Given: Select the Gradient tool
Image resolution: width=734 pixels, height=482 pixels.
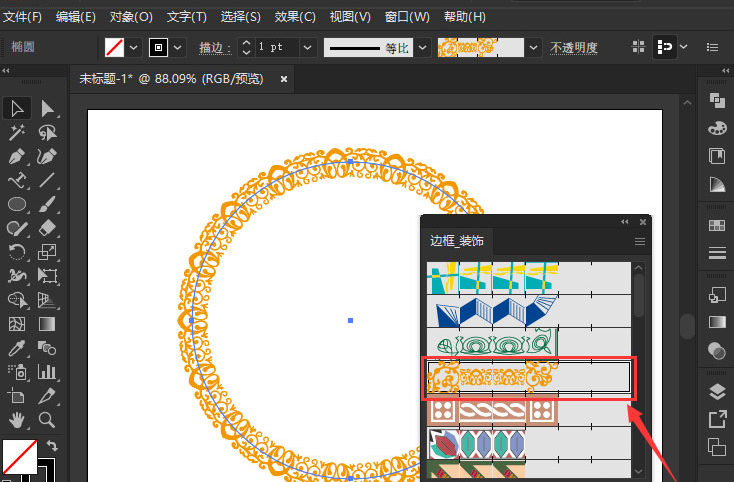Looking at the screenshot, I should 47,324.
